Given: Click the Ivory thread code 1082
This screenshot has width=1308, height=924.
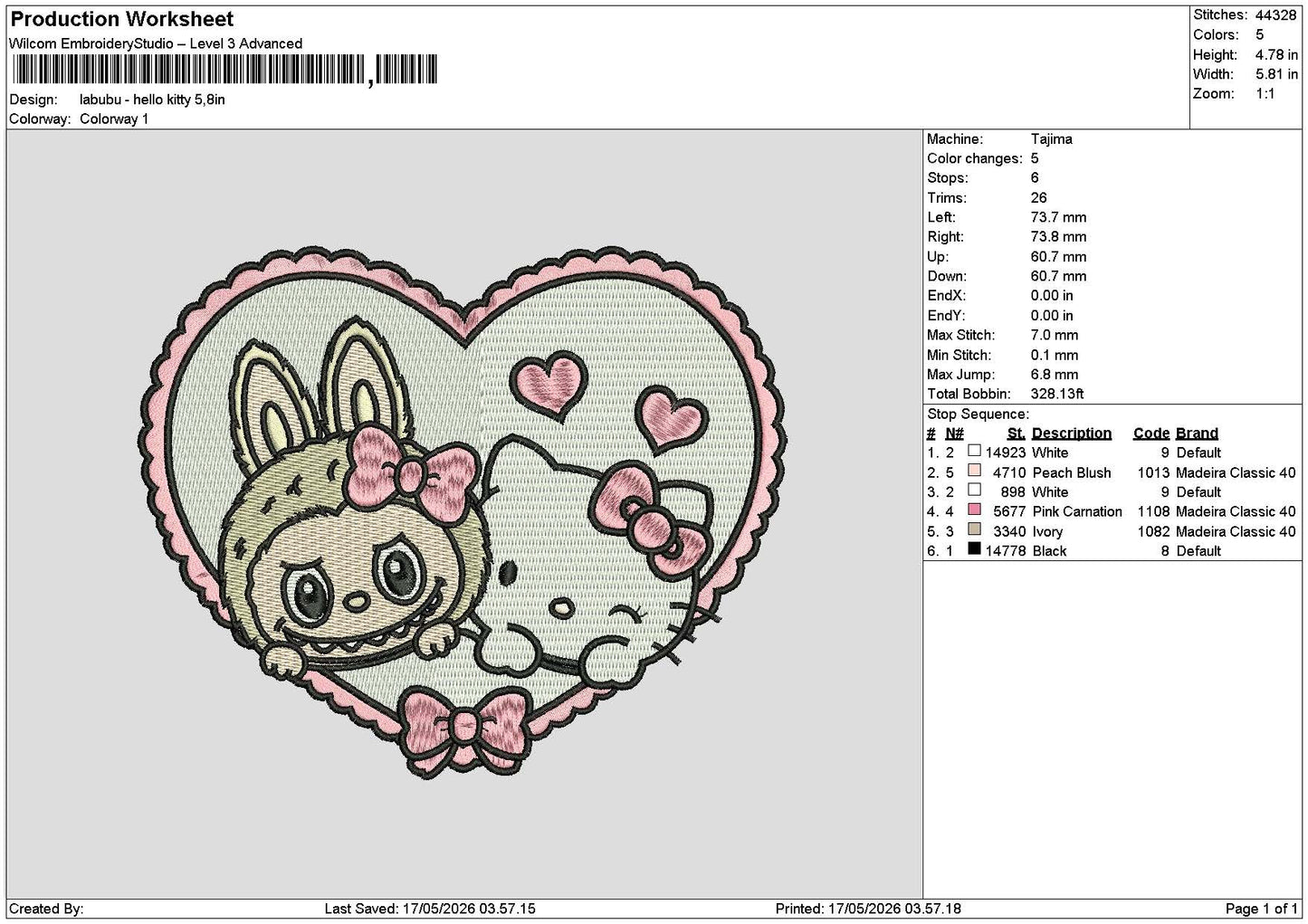Looking at the screenshot, I should 1153,532.
